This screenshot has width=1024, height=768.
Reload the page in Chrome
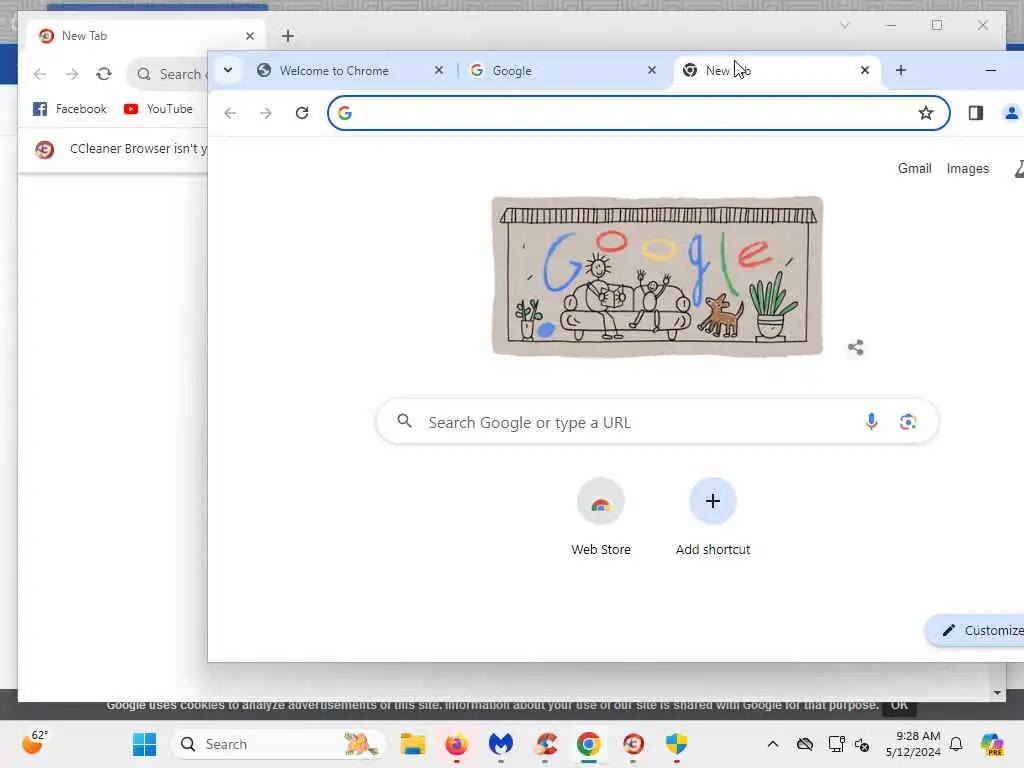click(302, 113)
